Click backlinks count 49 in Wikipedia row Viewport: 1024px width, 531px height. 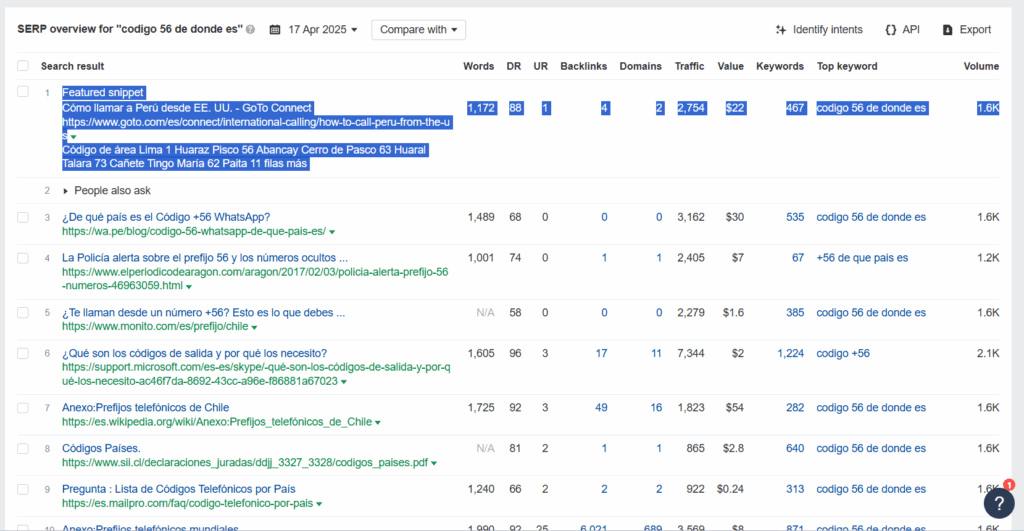coord(601,408)
